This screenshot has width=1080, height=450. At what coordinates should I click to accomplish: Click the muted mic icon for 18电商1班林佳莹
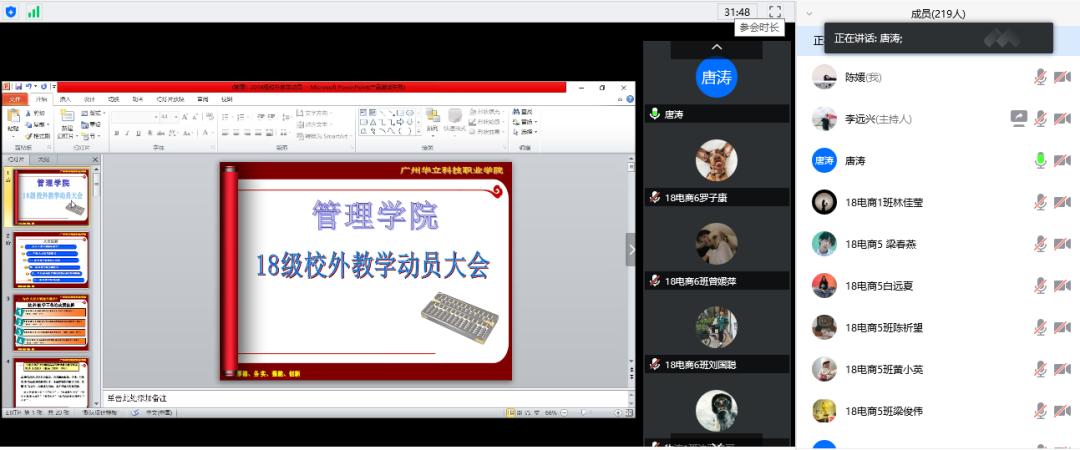point(1041,202)
